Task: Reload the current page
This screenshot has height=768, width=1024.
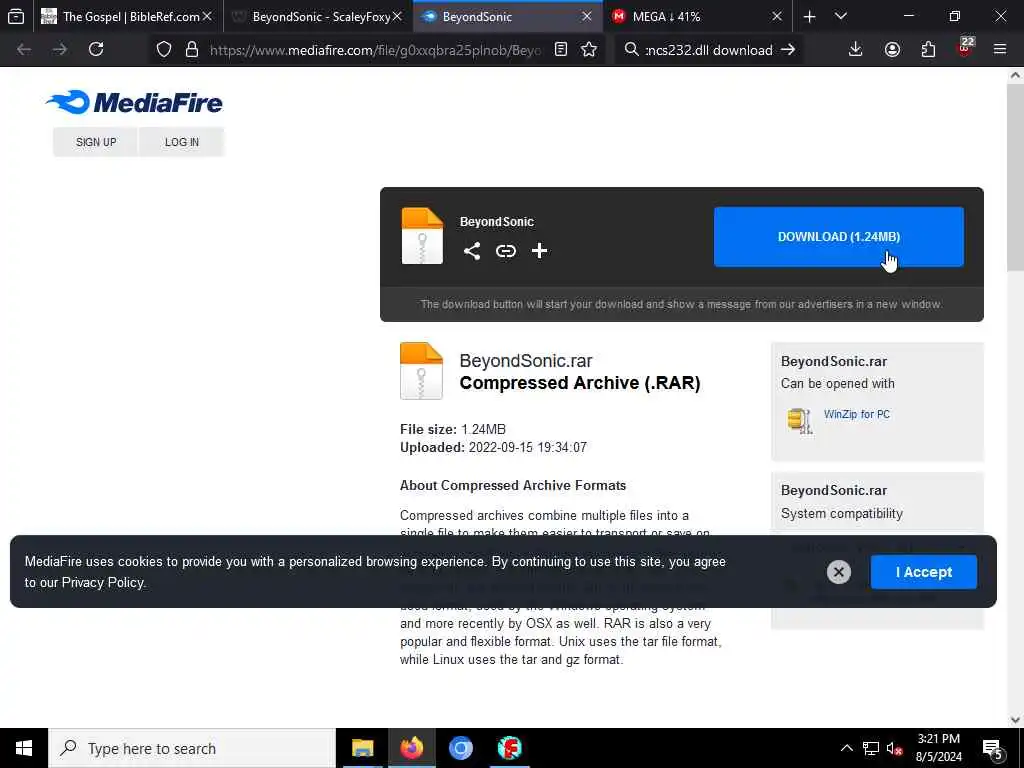Action: pos(96,49)
